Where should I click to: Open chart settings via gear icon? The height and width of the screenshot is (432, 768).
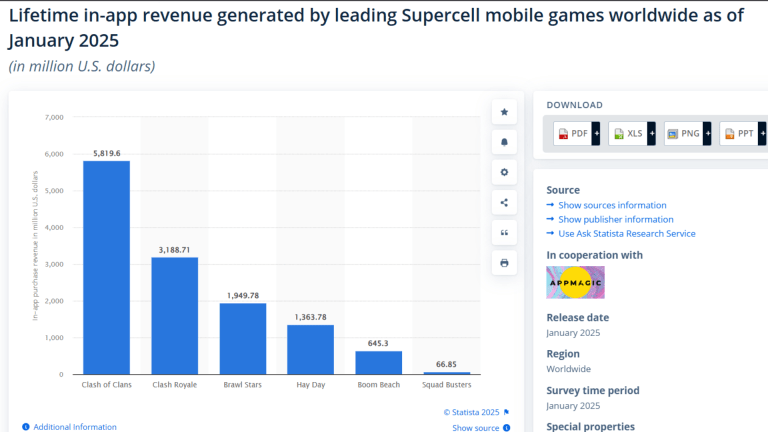(x=504, y=172)
